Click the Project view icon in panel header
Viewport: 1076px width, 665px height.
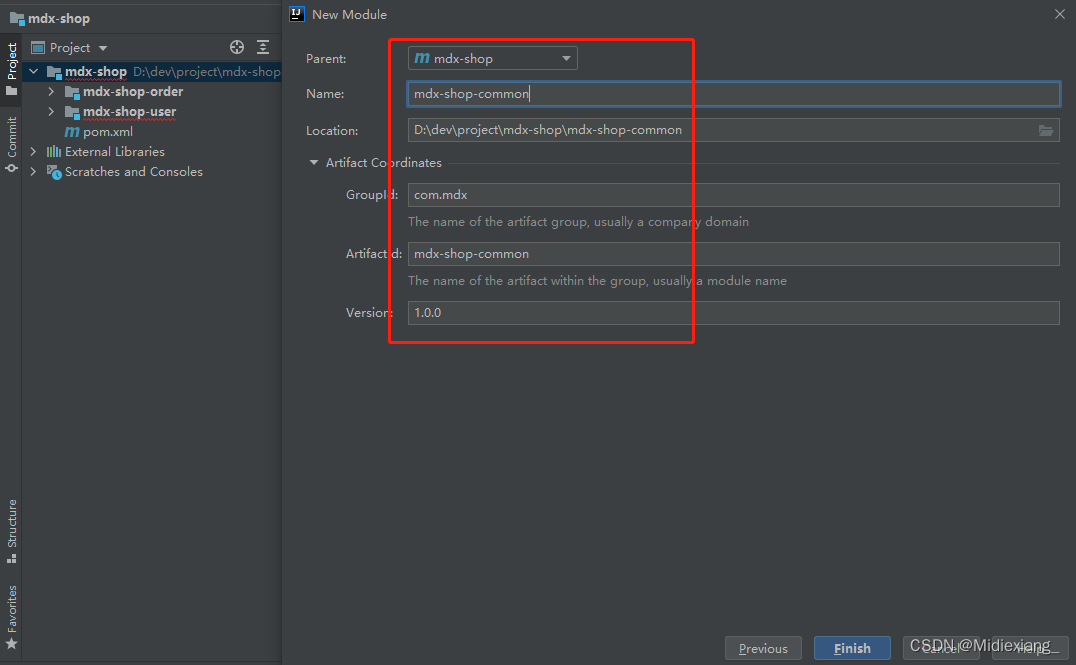pos(38,47)
